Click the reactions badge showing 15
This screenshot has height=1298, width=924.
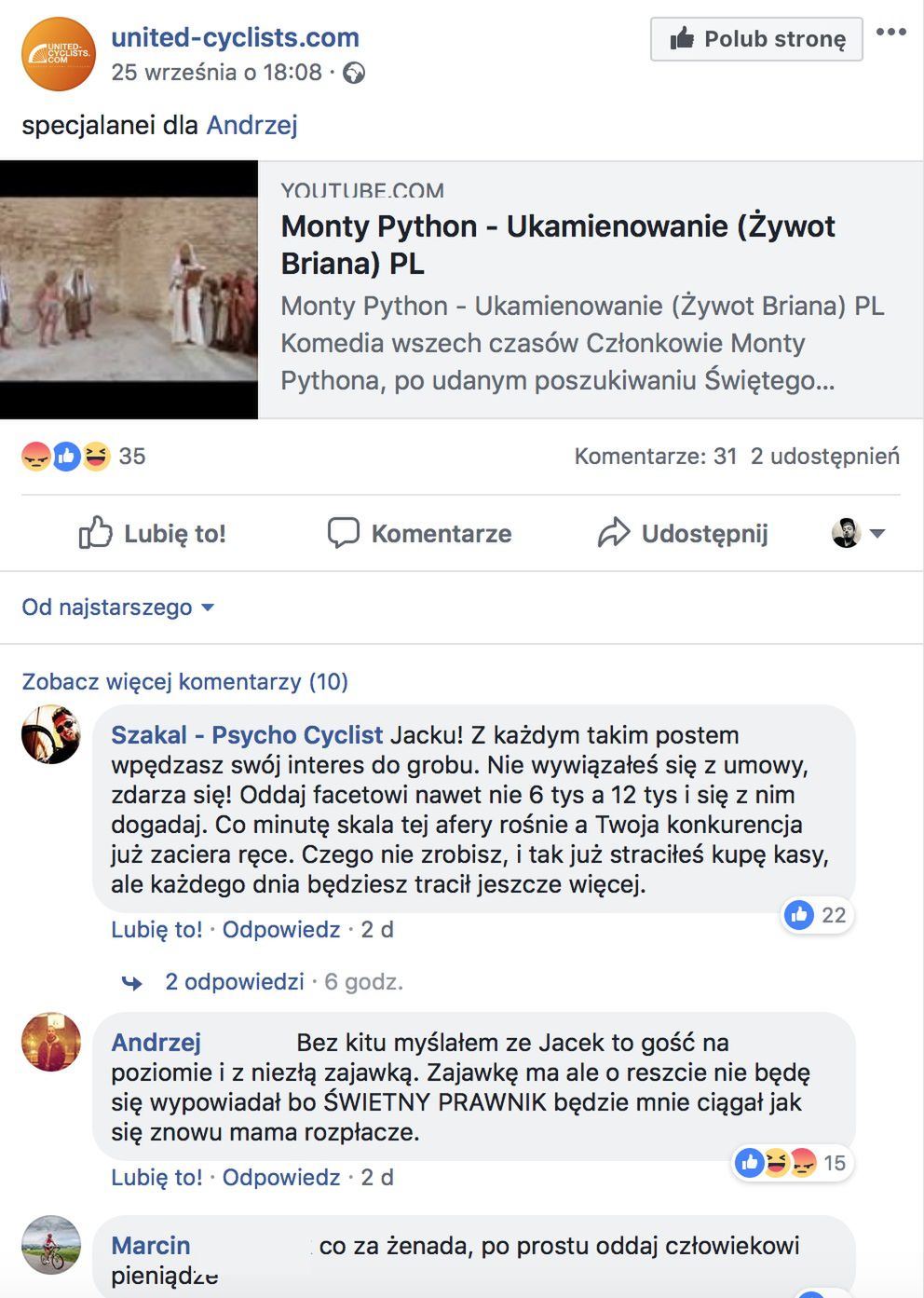tap(792, 1163)
